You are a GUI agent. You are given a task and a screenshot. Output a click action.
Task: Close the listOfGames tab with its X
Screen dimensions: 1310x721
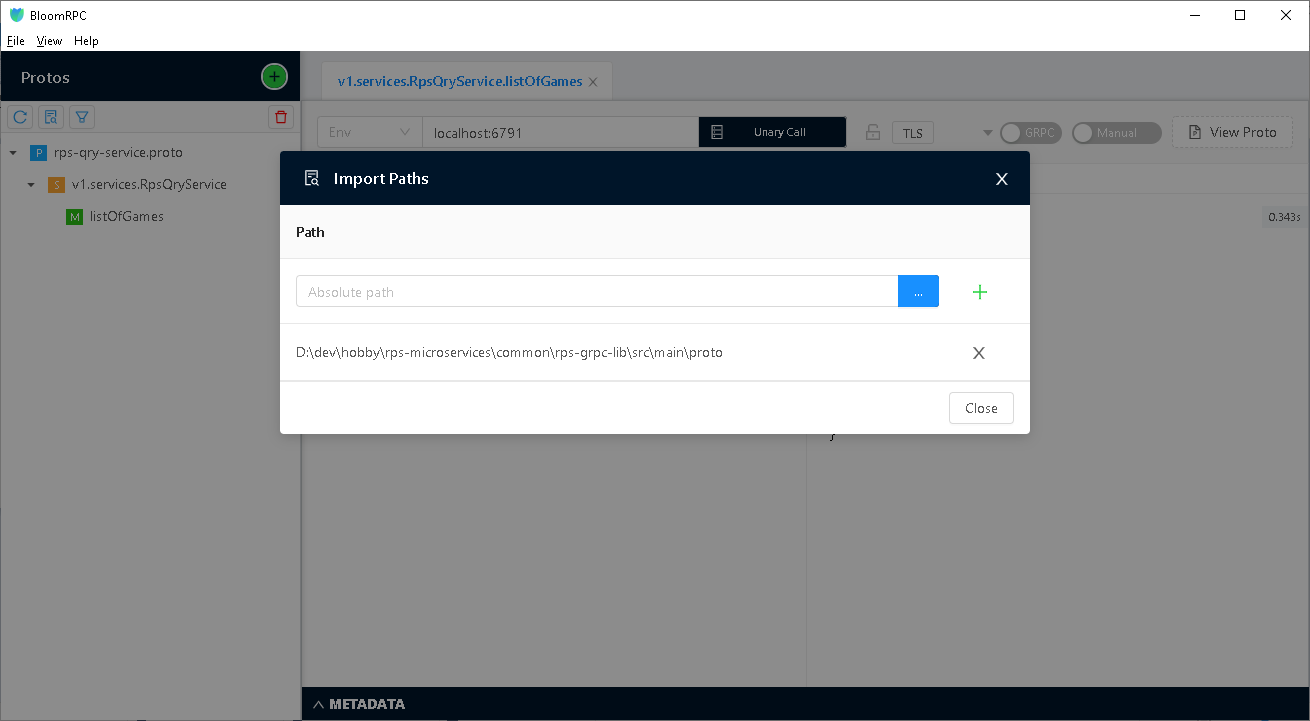coord(593,82)
